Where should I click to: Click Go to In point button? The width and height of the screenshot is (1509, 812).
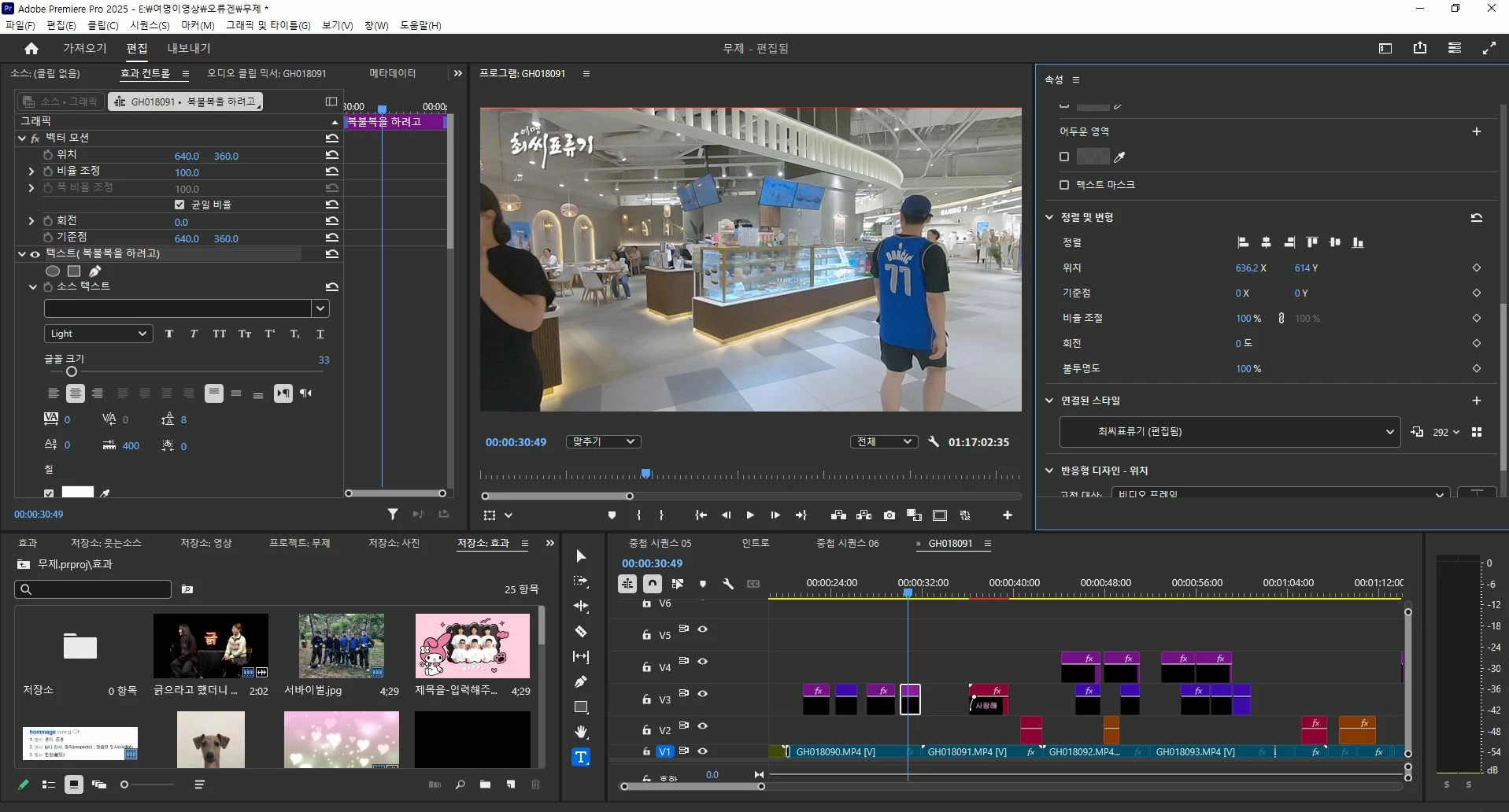pos(701,515)
